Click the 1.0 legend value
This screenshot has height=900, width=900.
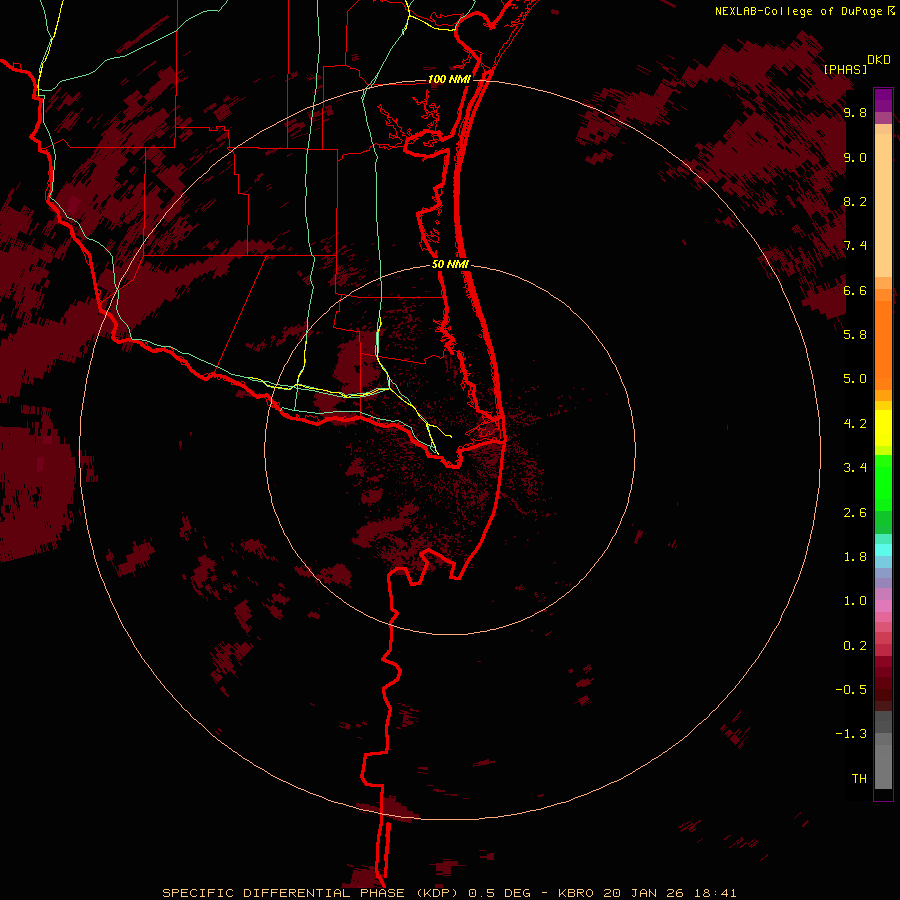pos(855,601)
